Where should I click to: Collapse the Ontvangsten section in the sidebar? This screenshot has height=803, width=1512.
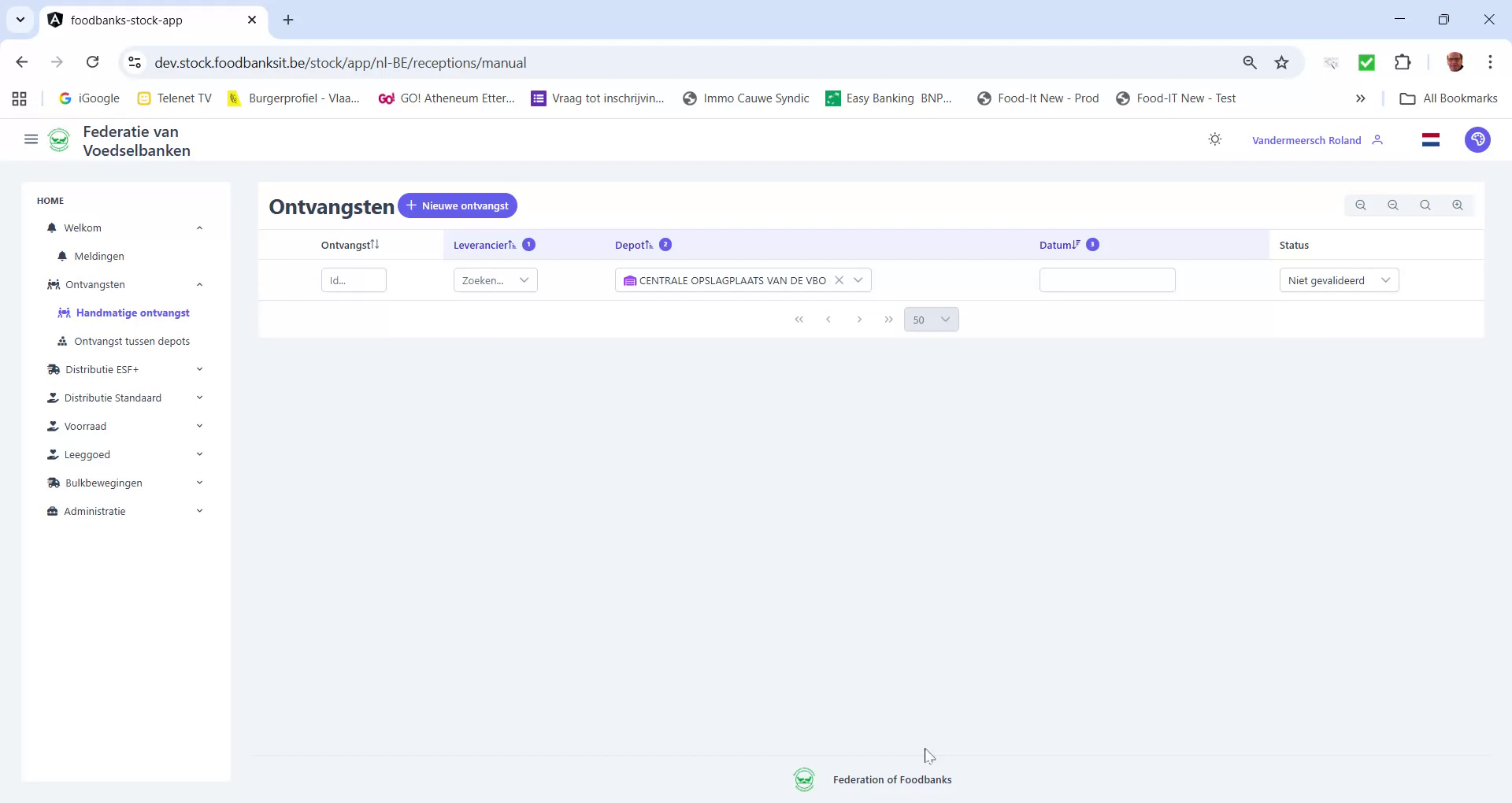pyautogui.click(x=199, y=284)
